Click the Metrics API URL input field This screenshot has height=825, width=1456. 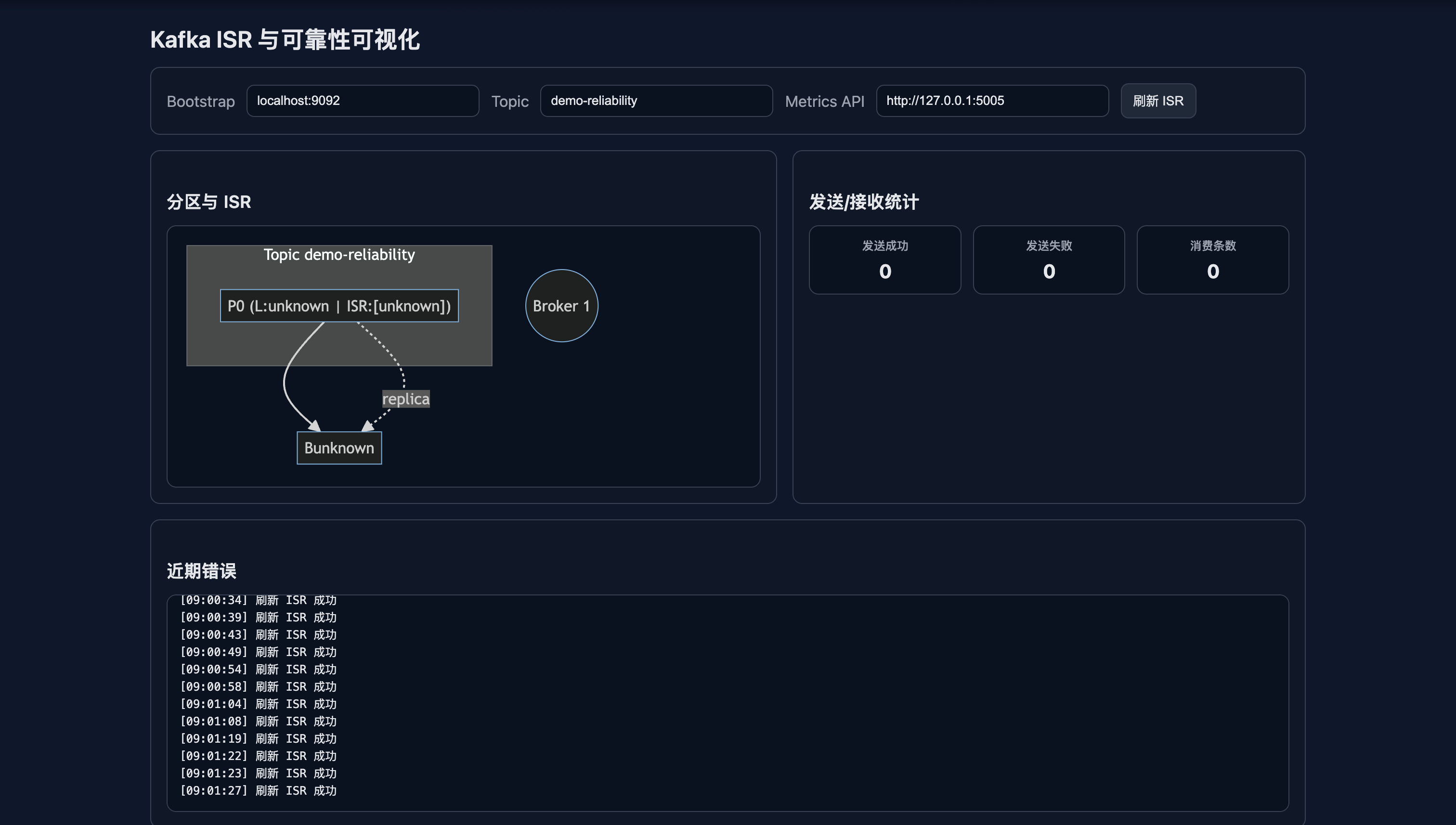point(992,101)
